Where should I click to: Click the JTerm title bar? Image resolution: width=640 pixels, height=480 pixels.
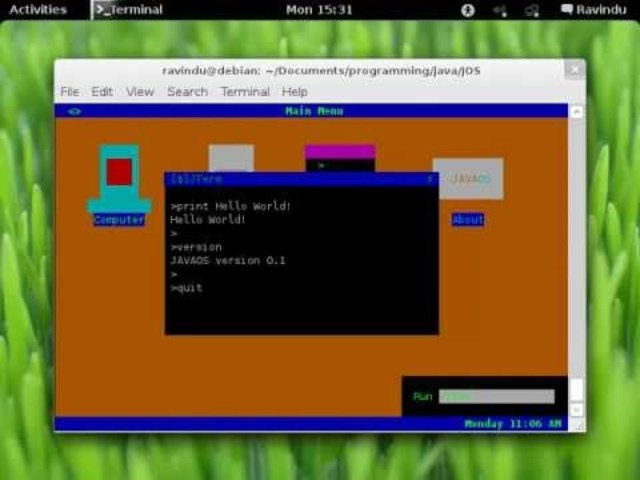pos(302,179)
